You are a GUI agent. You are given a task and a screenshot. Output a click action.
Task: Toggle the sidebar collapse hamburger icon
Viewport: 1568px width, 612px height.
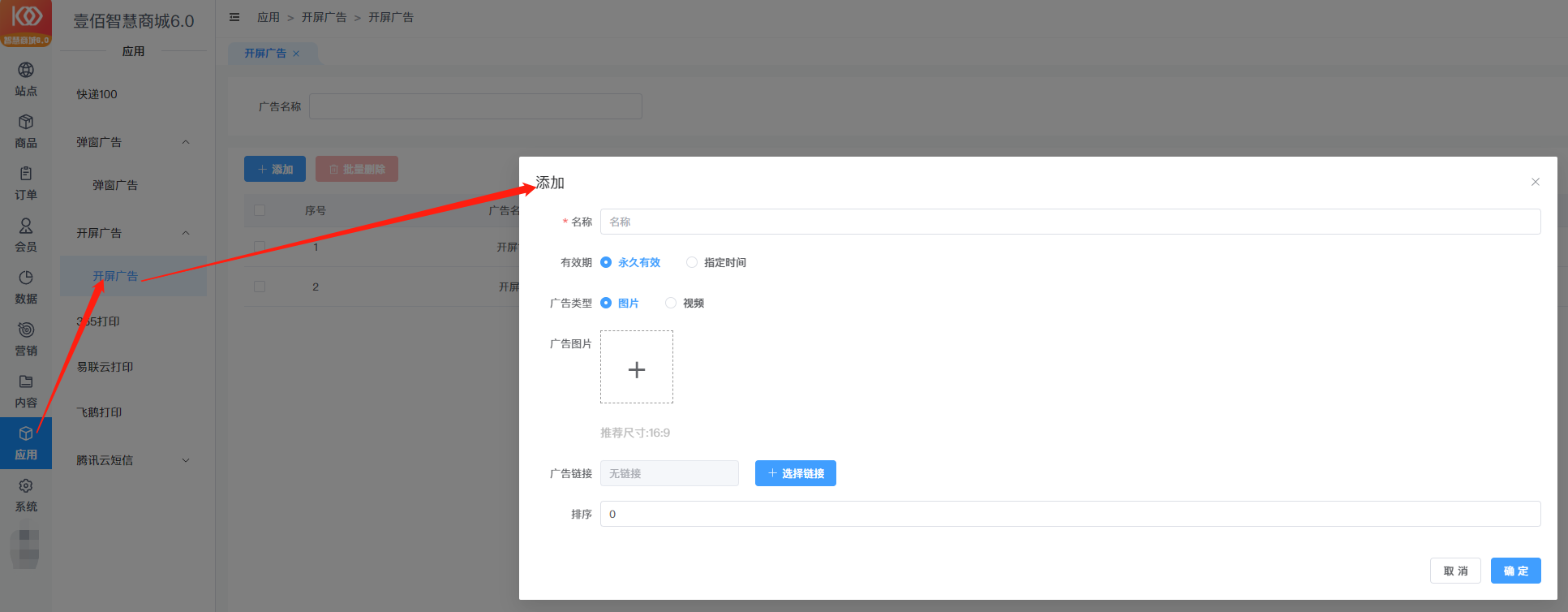click(234, 17)
